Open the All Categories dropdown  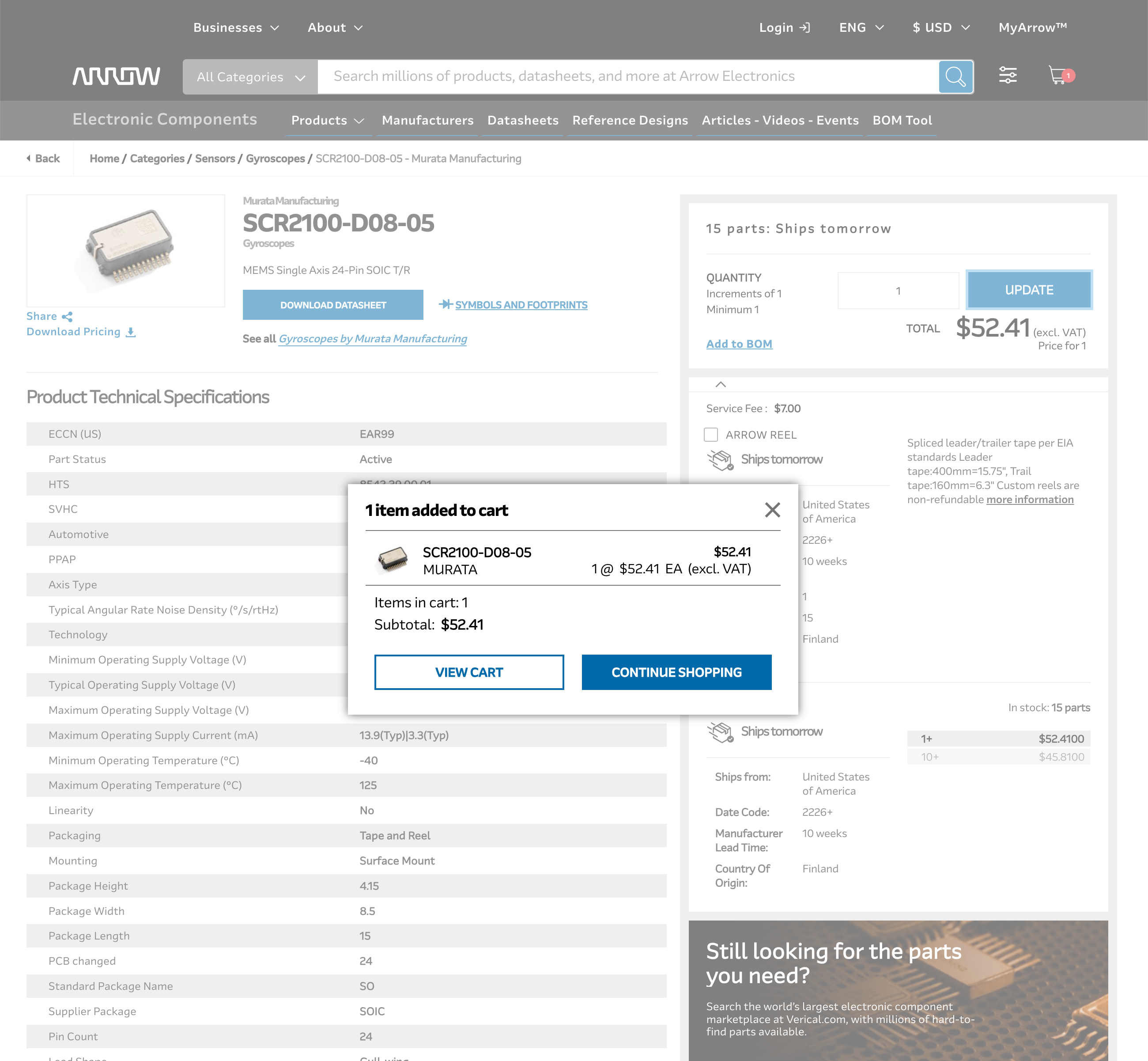coord(250,76)
